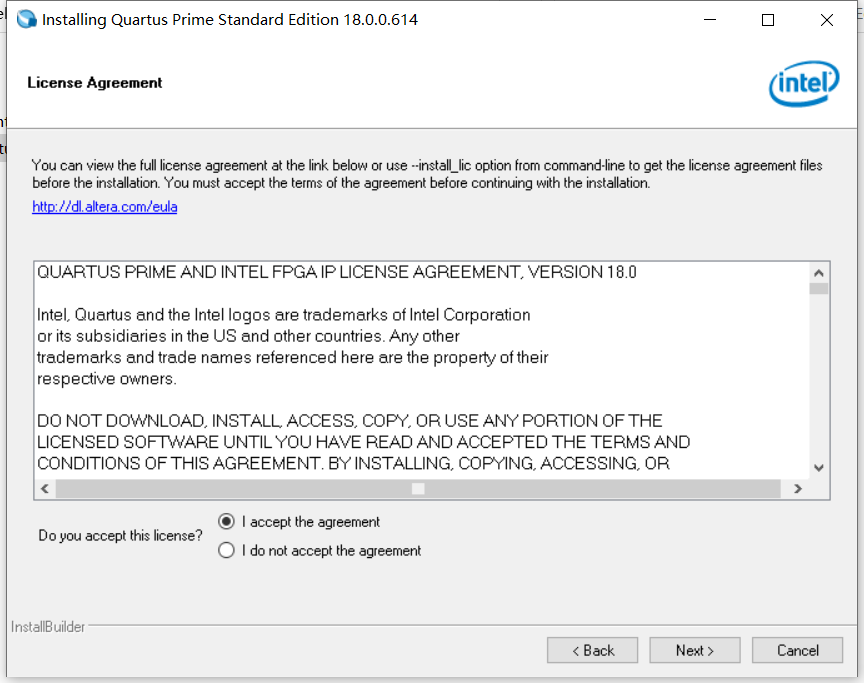Click Next to continue installation
Viewport: 864px width, 683px height.
click(694, 650)
